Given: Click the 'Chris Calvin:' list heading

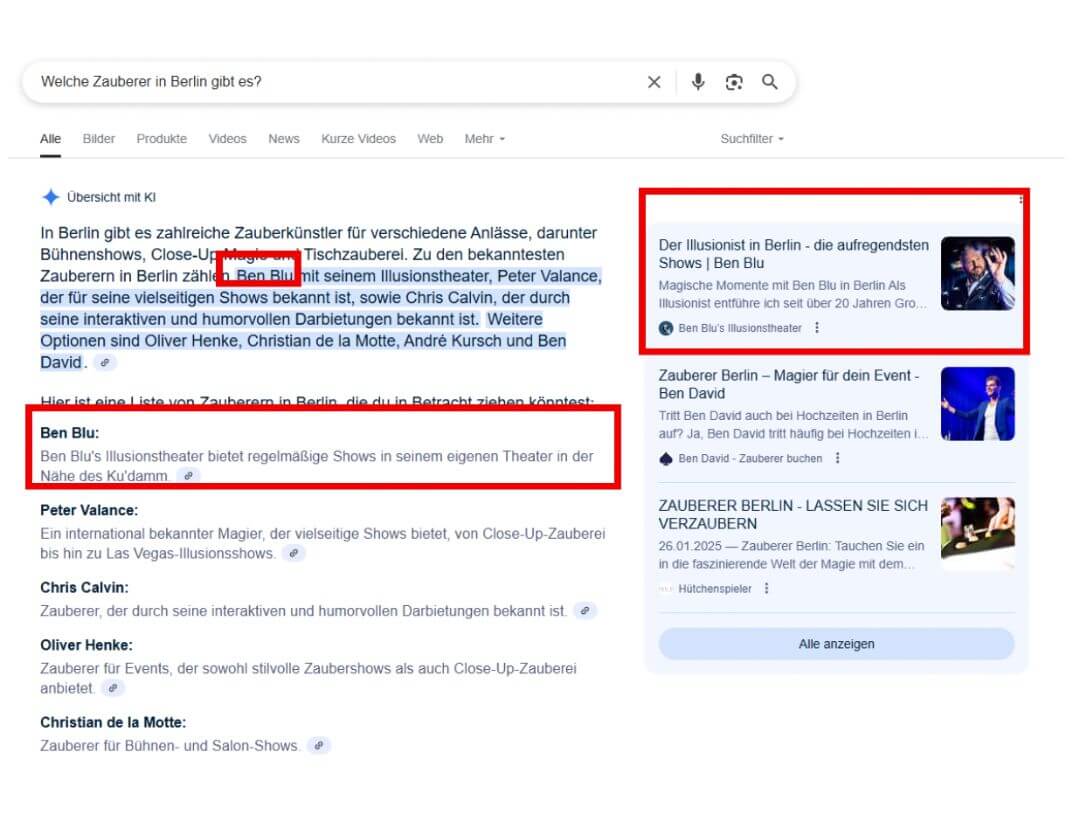Looking at the screenshot, I should (84, 587).
